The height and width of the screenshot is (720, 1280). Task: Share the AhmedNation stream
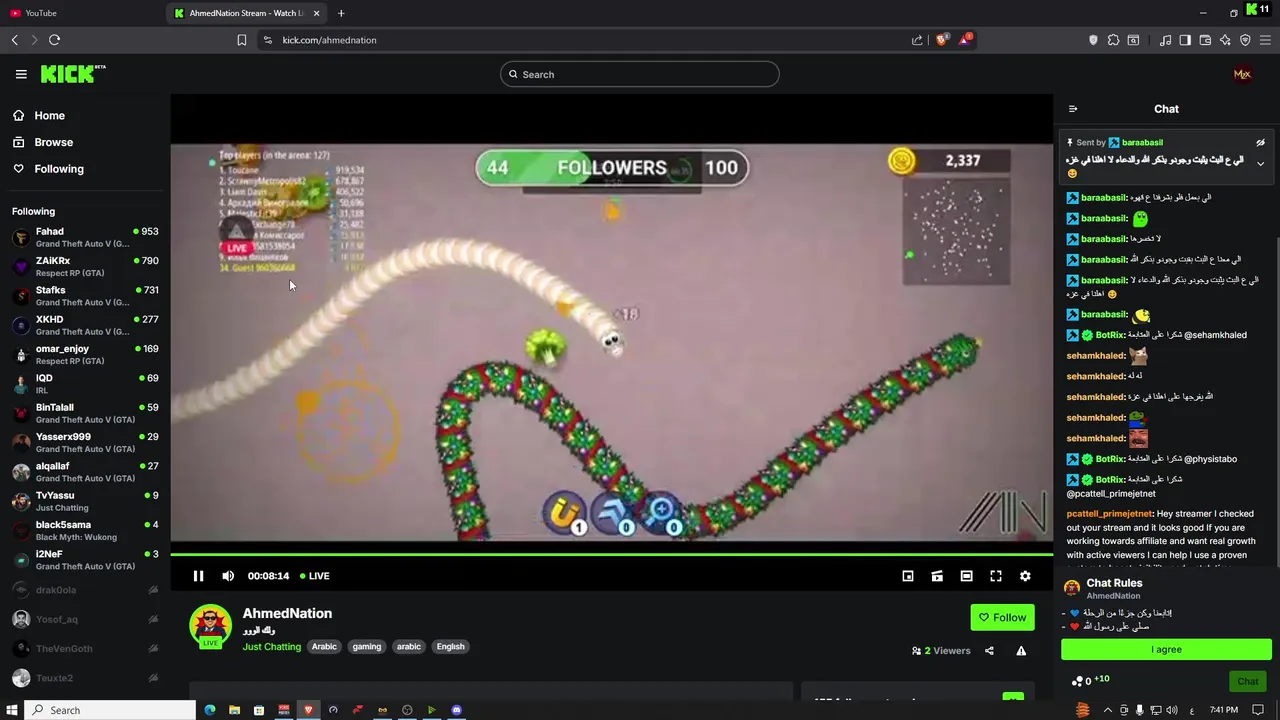[x=989, y=651]
